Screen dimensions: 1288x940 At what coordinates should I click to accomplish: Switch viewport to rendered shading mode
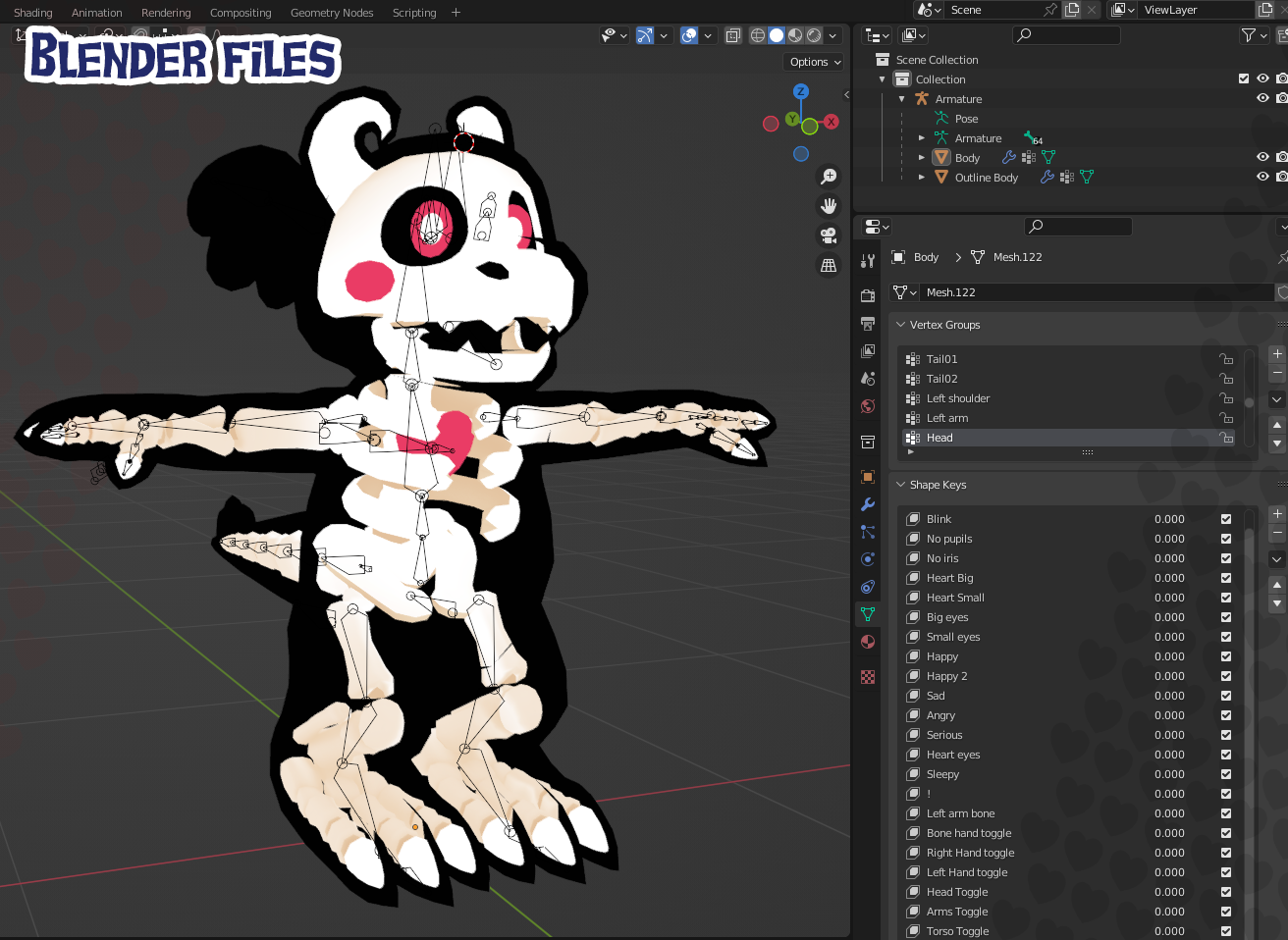click(813, 34)
